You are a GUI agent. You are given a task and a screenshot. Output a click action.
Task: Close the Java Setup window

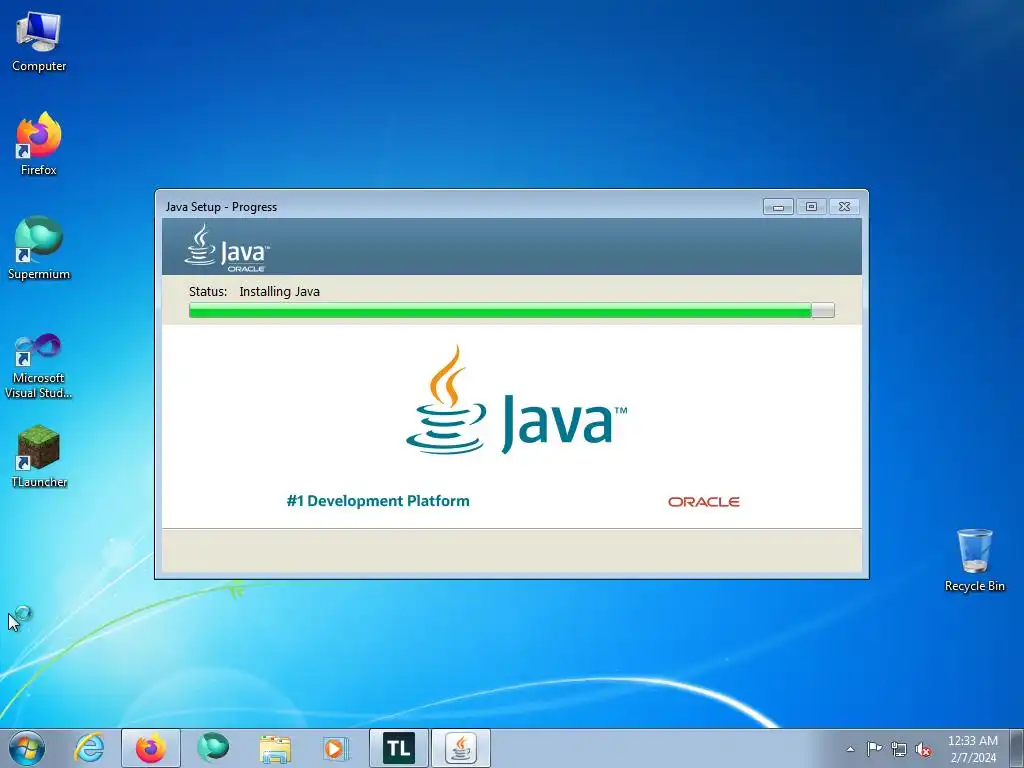[x=844, y=206]
